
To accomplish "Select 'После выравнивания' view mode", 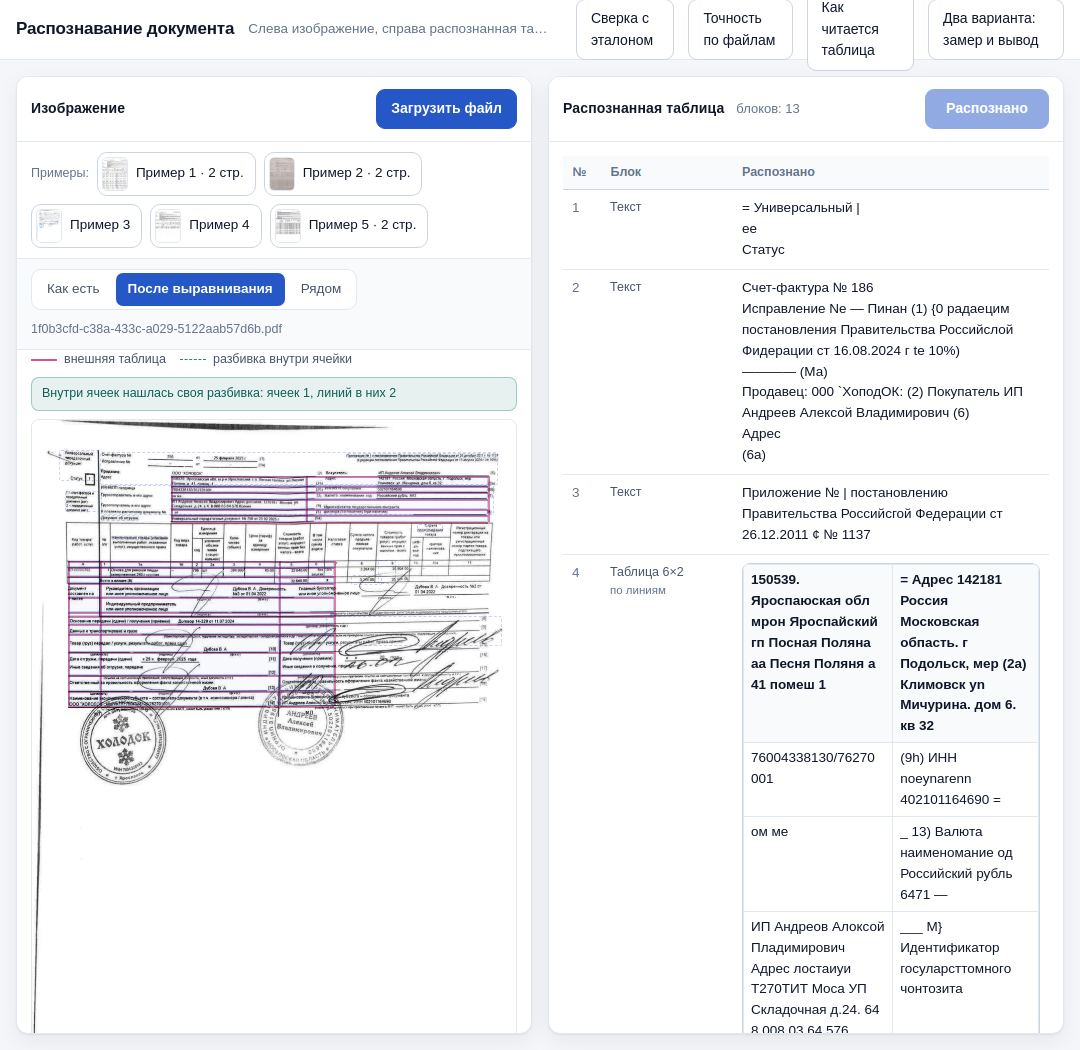I will (x=200, y=289).
